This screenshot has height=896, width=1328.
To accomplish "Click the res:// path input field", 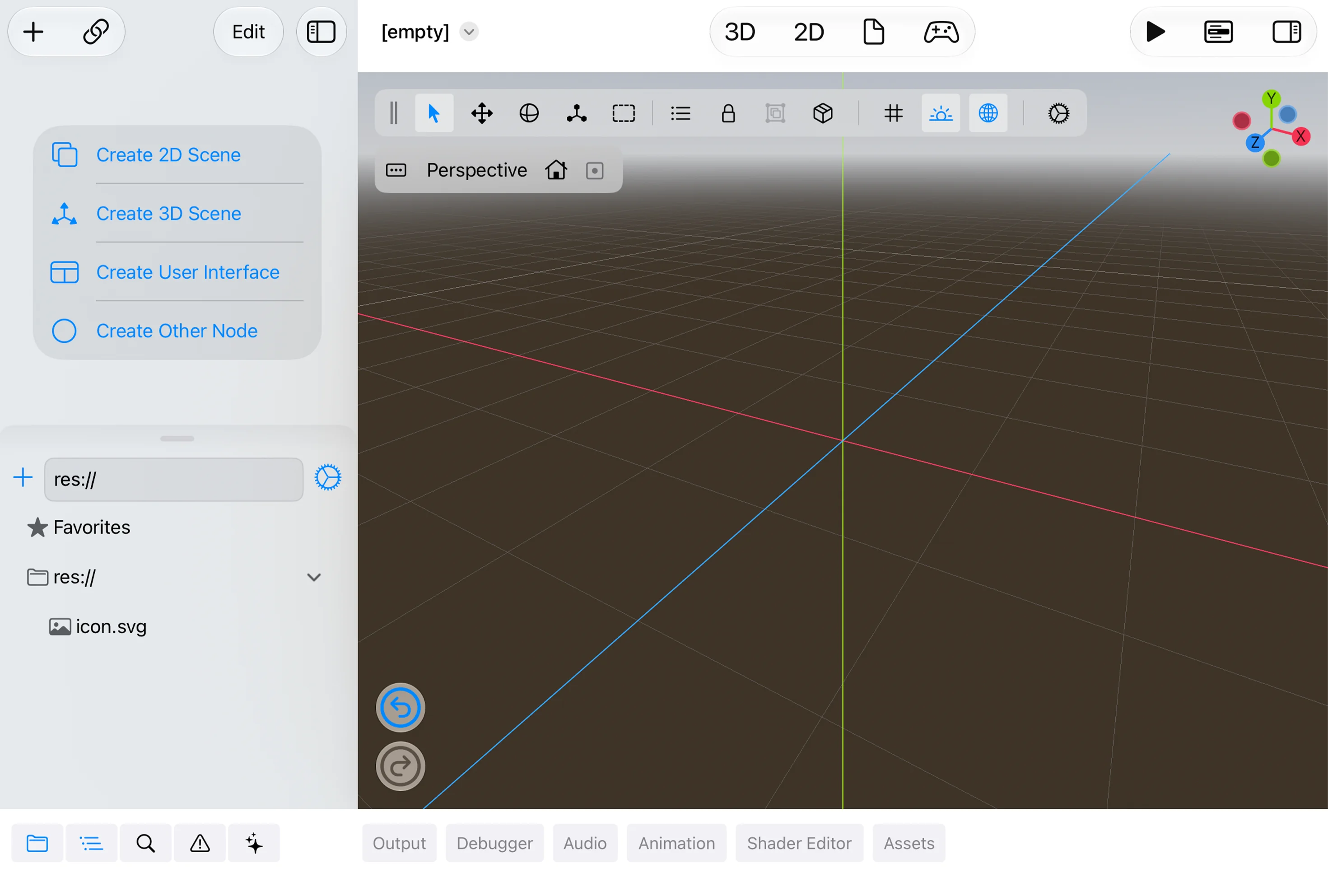I will click(x=174, y=480).
